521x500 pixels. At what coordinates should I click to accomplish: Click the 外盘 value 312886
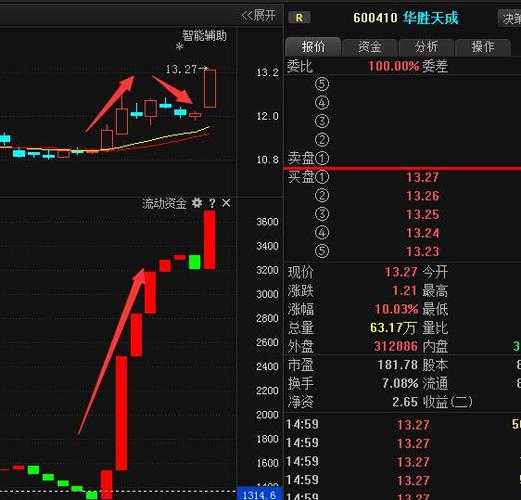396,346
